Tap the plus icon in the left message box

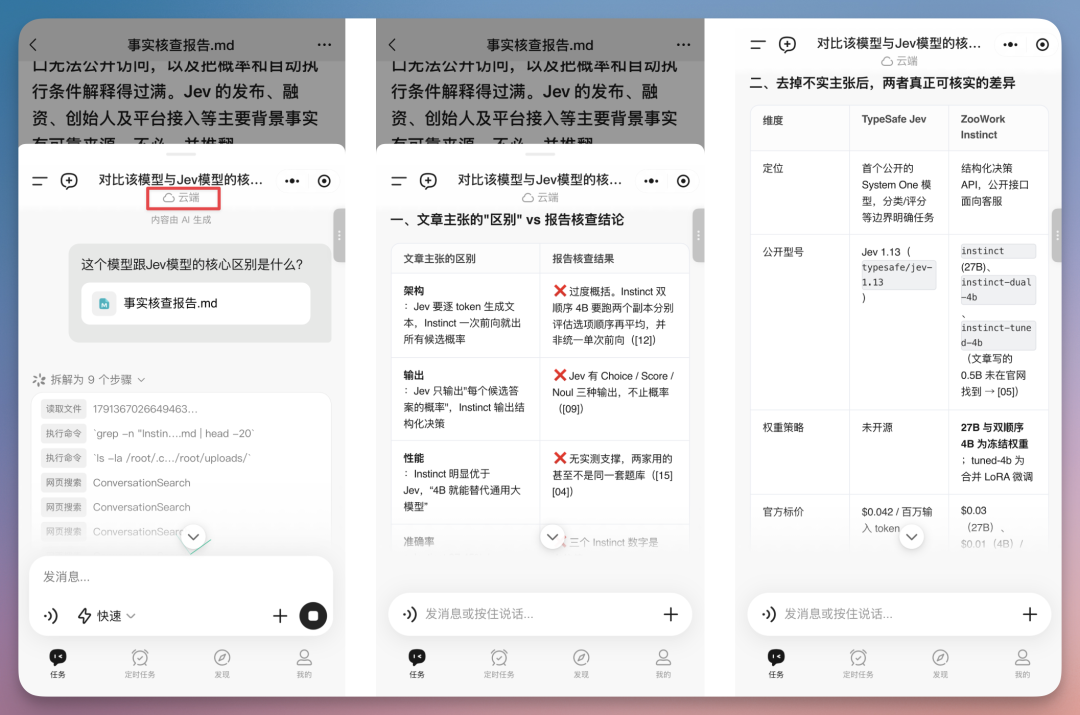280,616
